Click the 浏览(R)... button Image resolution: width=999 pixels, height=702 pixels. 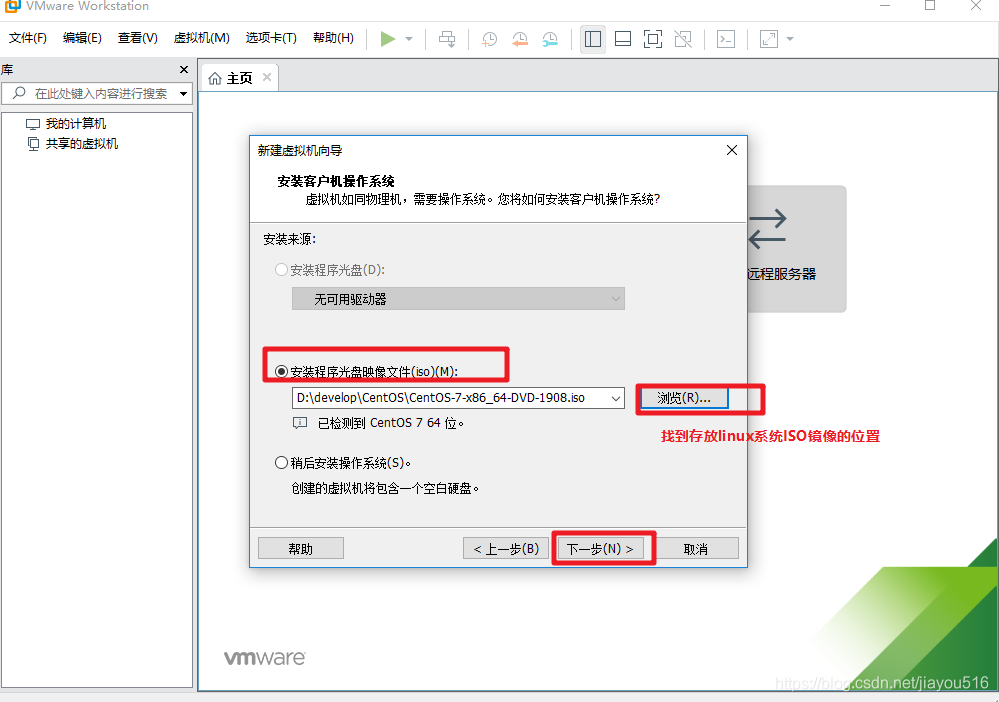pyautogui.click(x=684, y=398)
